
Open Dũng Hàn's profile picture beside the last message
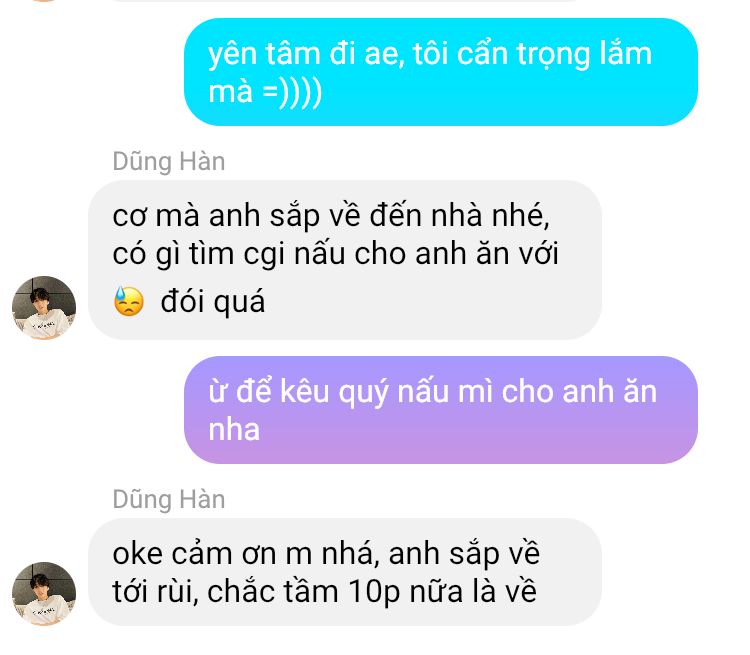44,594
